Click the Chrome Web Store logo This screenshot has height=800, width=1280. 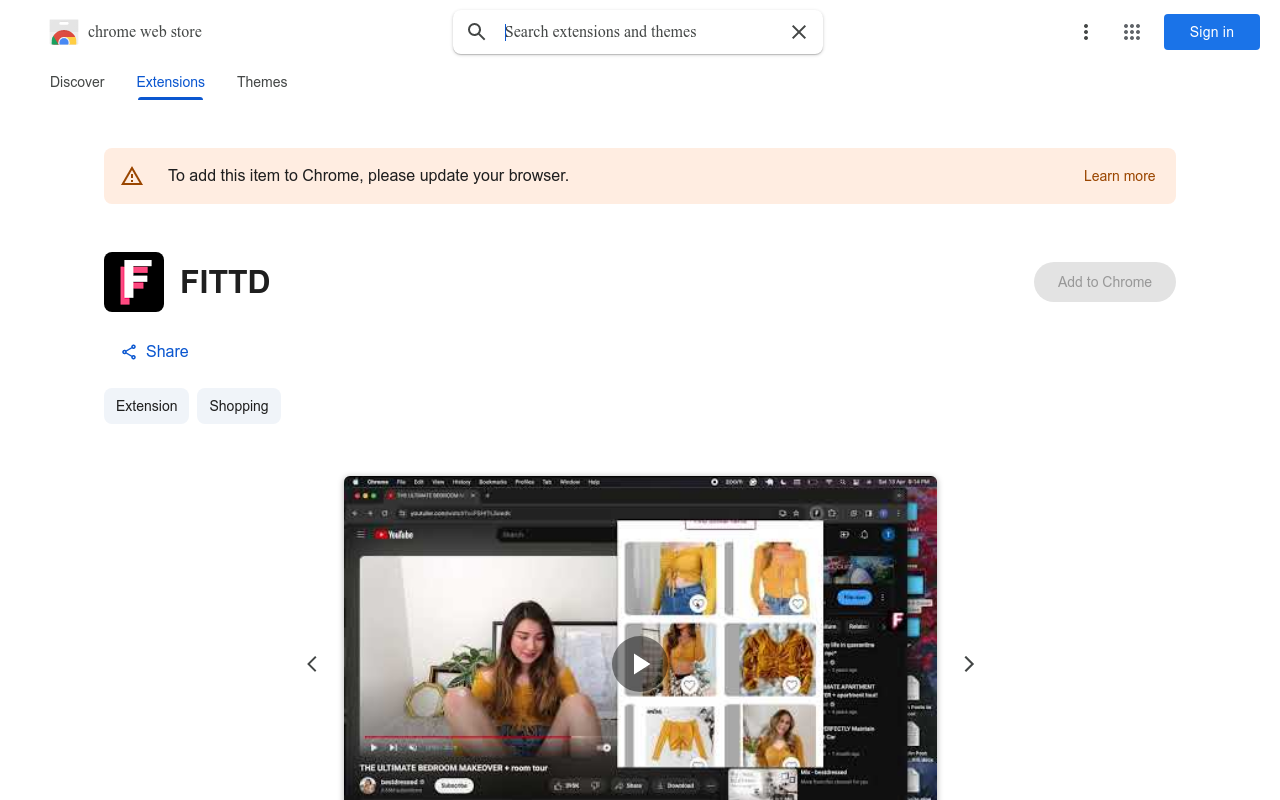pyautogui.click(x=64, y=33)
